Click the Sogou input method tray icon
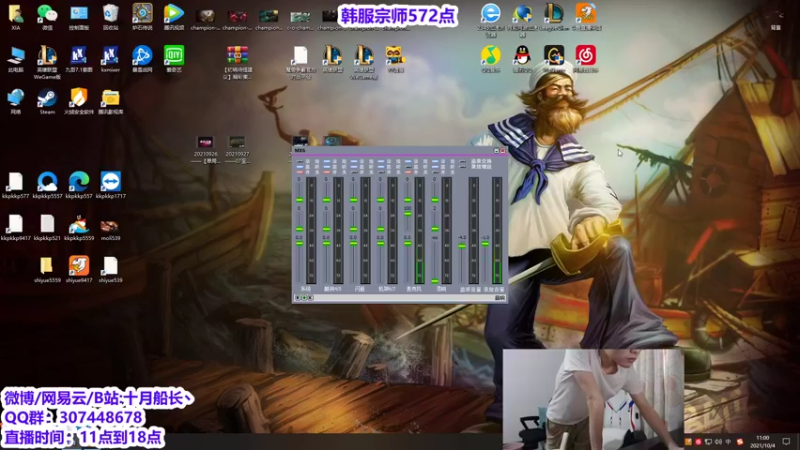This screenshot has height=450, width=800. [740, 442]
